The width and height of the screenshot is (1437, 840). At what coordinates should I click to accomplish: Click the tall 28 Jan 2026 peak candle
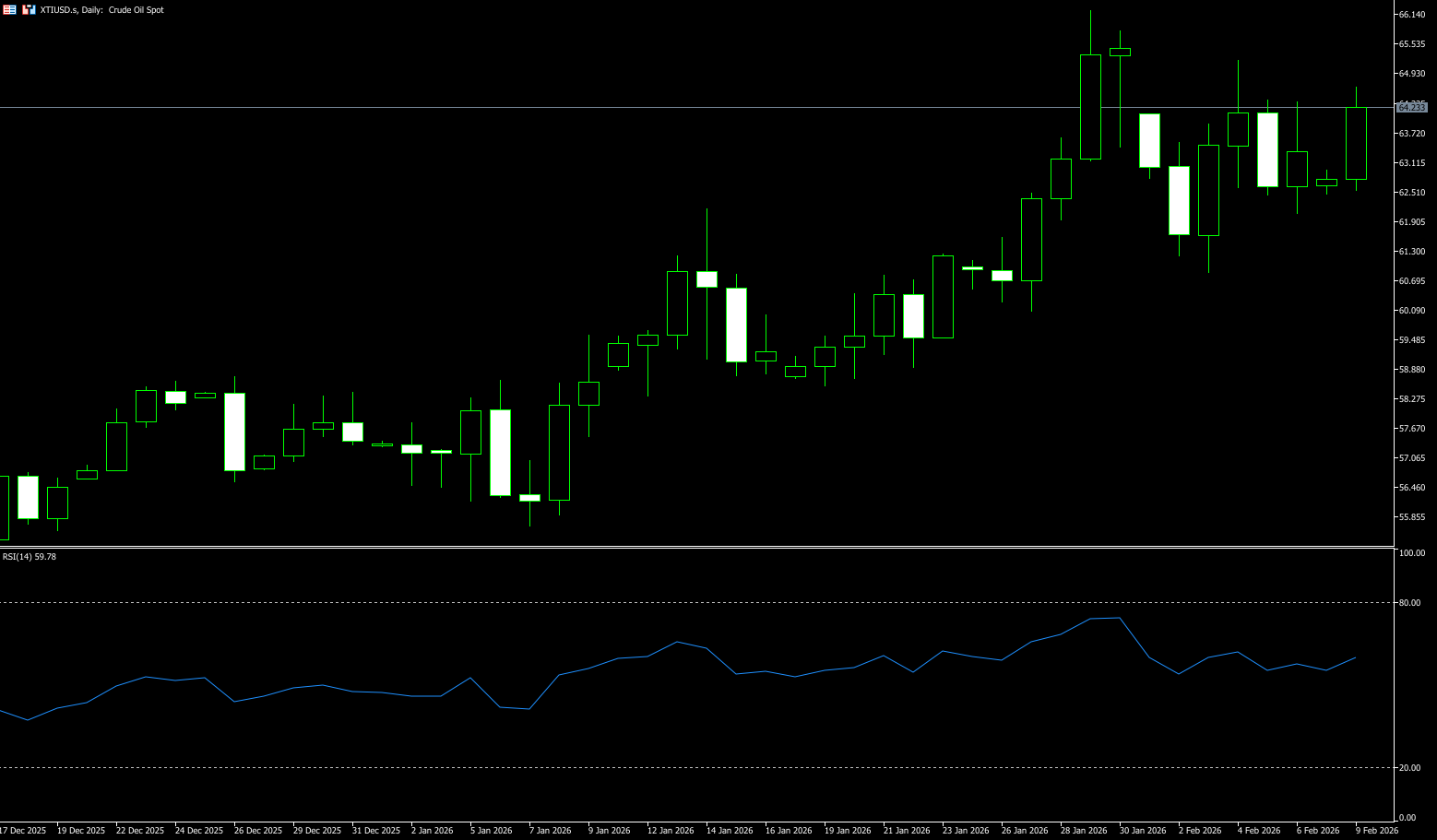1090,106
